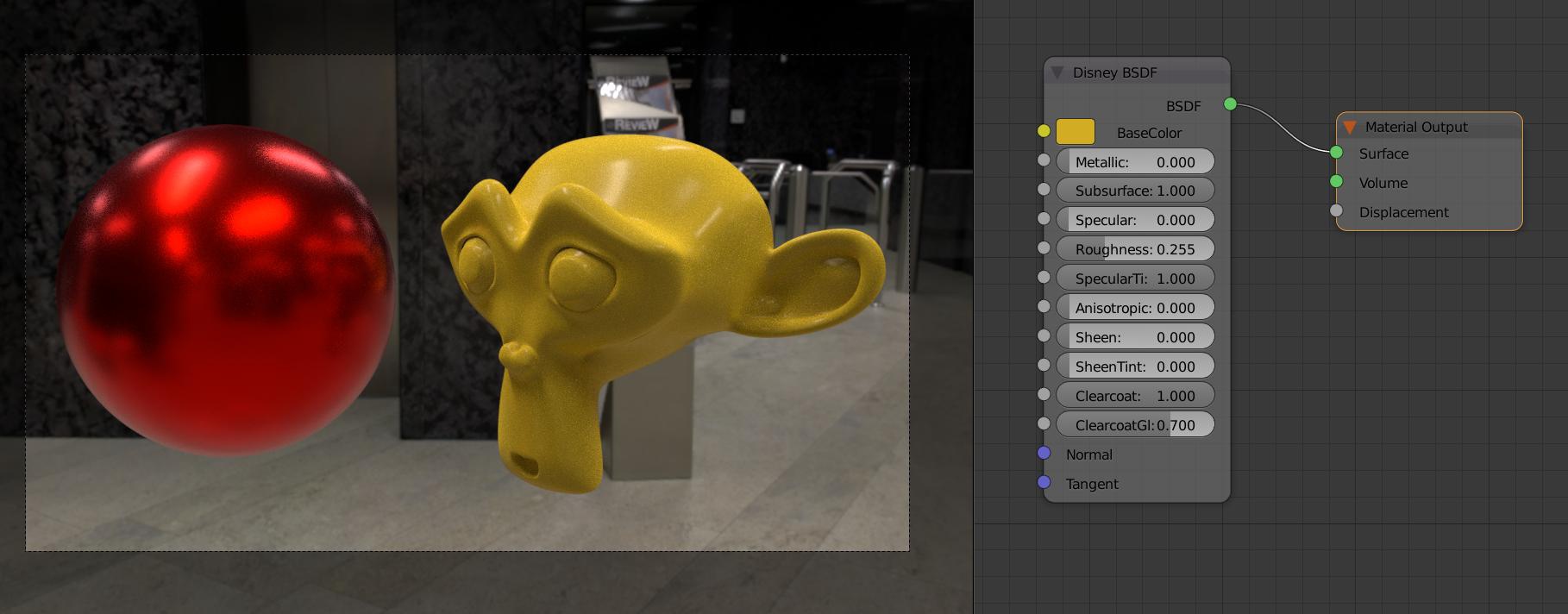This screenshot has width=1568, height=614.
Task: Click the ClearcoatGloss input socket
Action: (1044, 424)
